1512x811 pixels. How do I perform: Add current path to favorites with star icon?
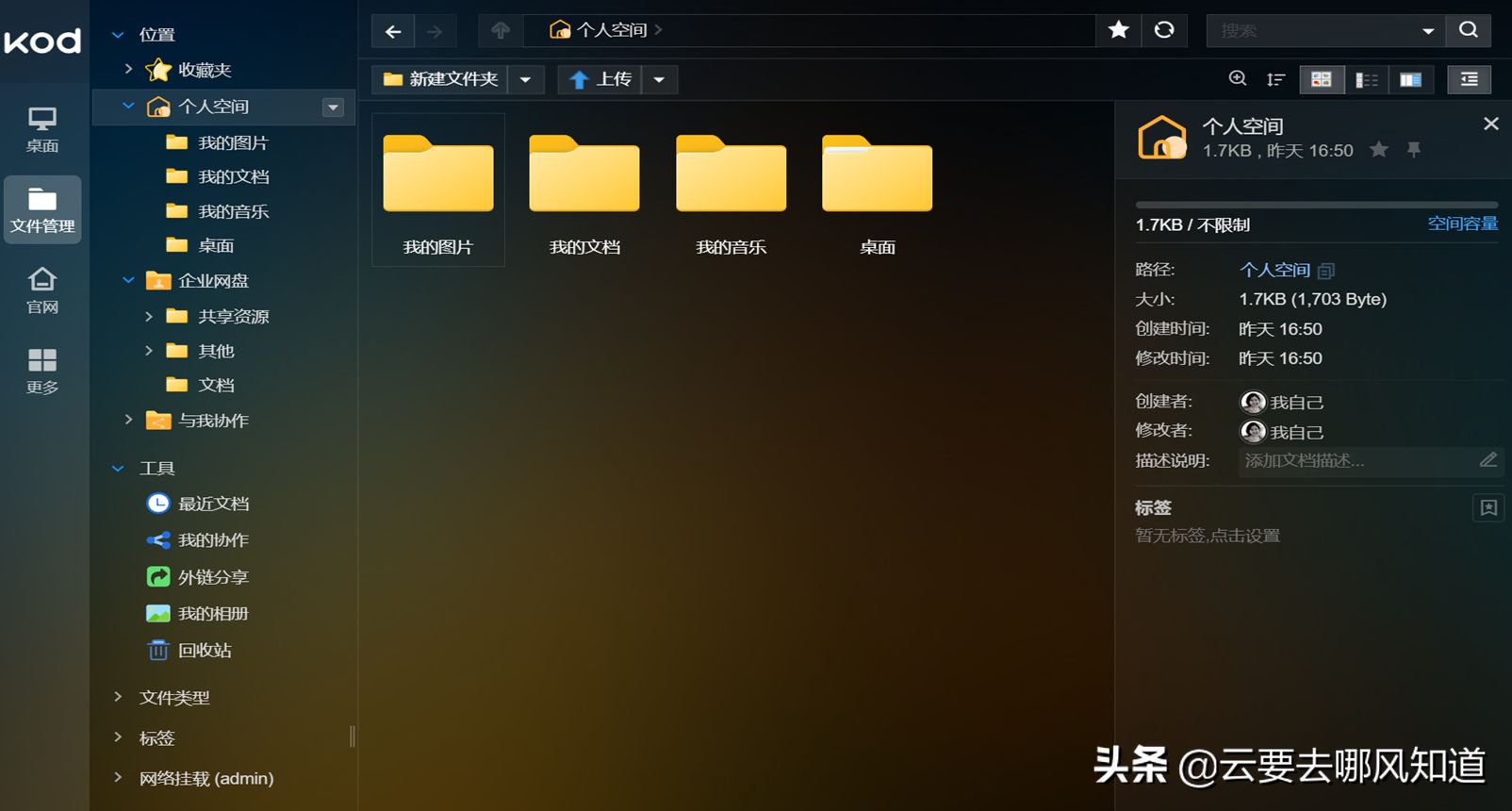tap(1119, 30)
